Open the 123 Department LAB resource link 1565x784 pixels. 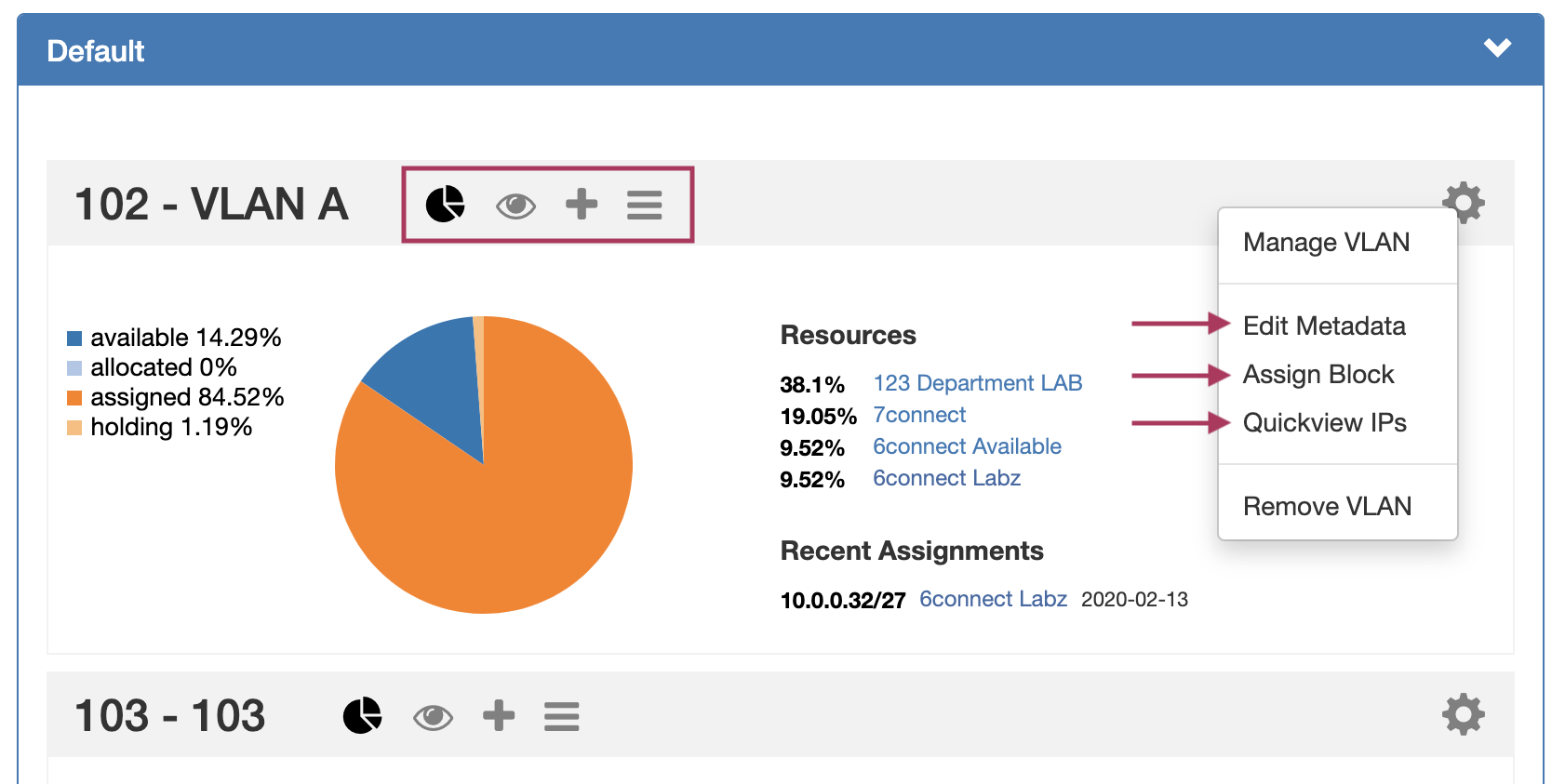[x=977, y=383]
